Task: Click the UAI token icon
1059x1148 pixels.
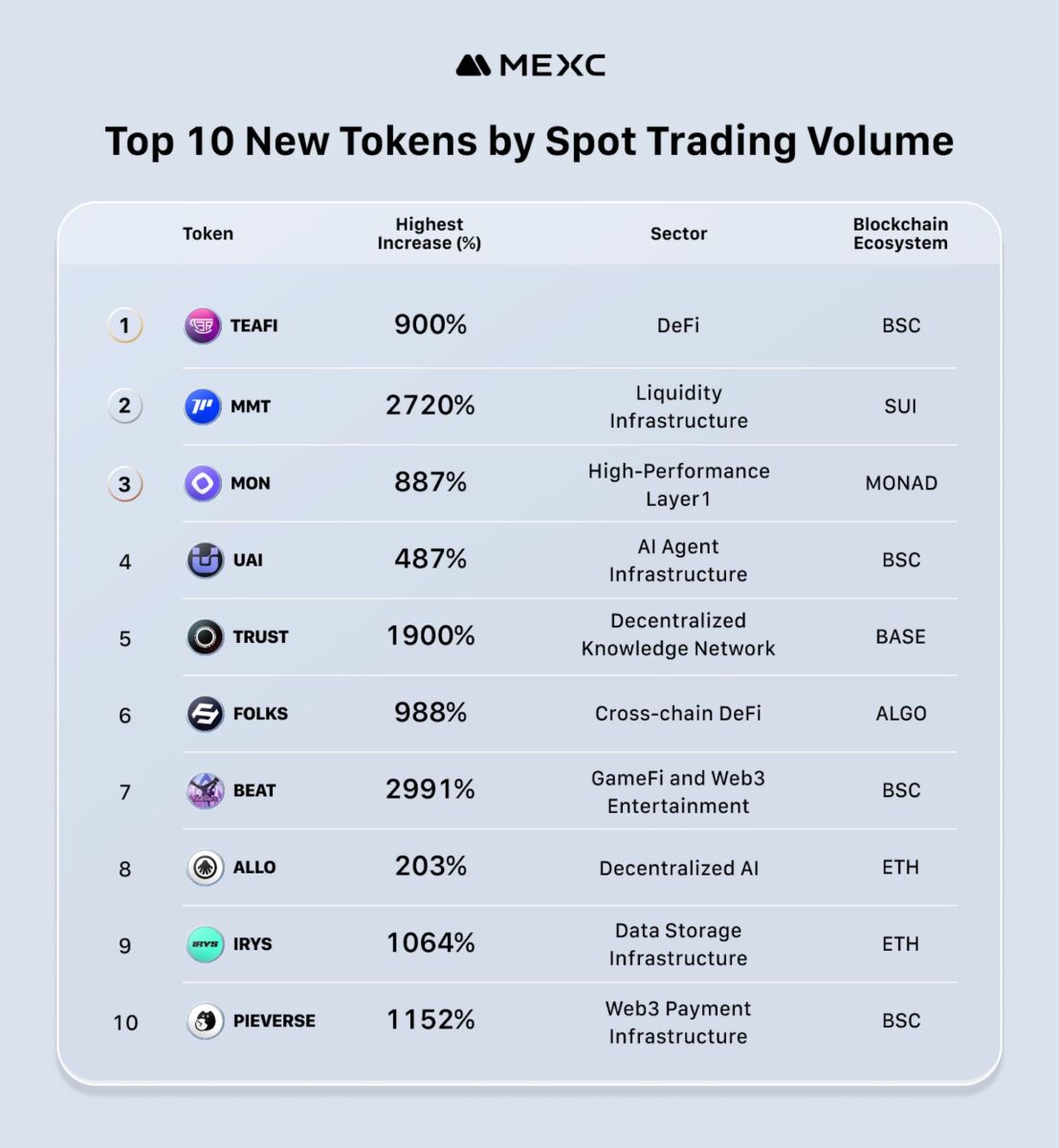Action: tap(205, 561)
